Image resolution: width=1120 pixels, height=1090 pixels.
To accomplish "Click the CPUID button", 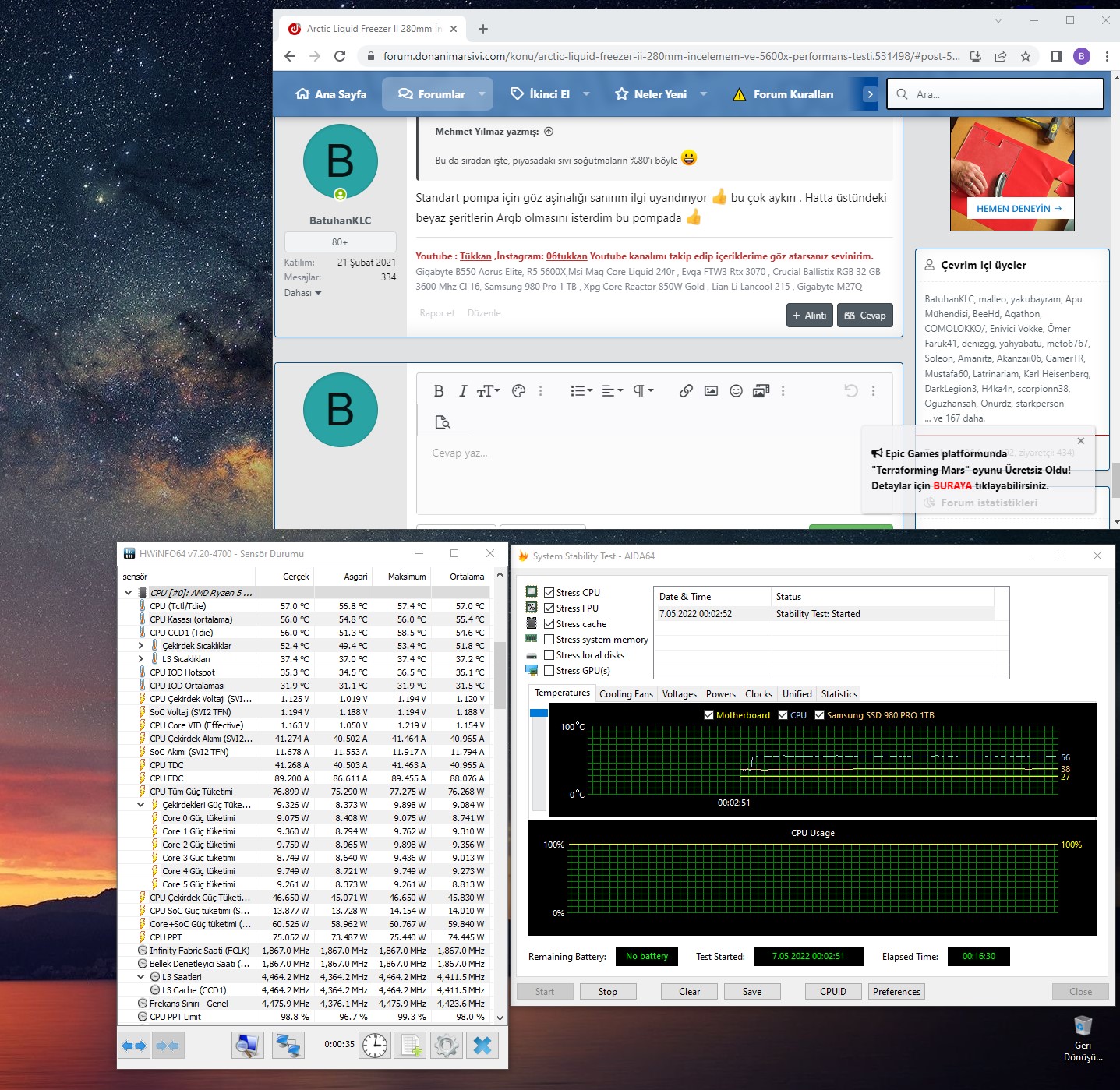I will 833,992.
